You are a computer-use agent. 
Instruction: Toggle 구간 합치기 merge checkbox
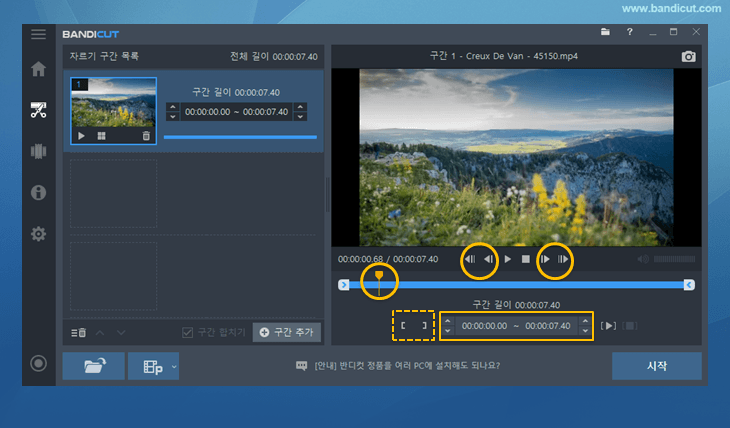(x=188, y=333)
